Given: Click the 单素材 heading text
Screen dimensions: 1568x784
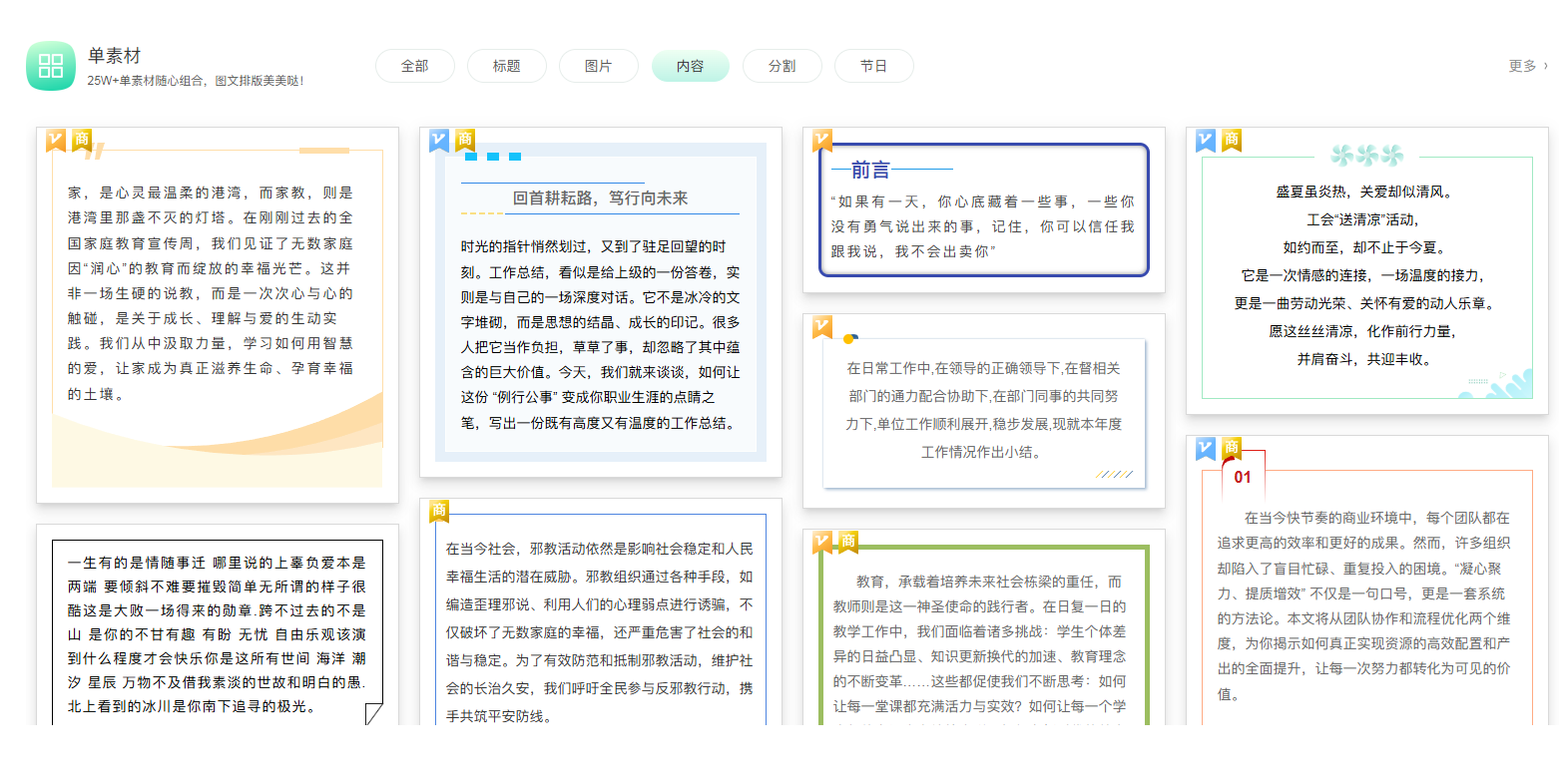Looking at the screenshot, I should click(x=115, y=56).
